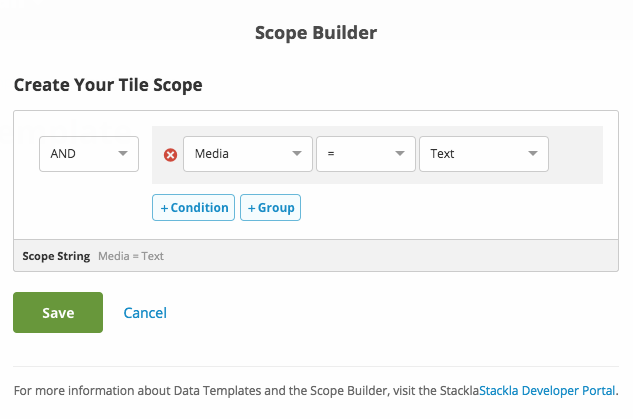Click the Scope Builder title
The width and height of the screenshot is (633, 419).
[x=316, y=32]
